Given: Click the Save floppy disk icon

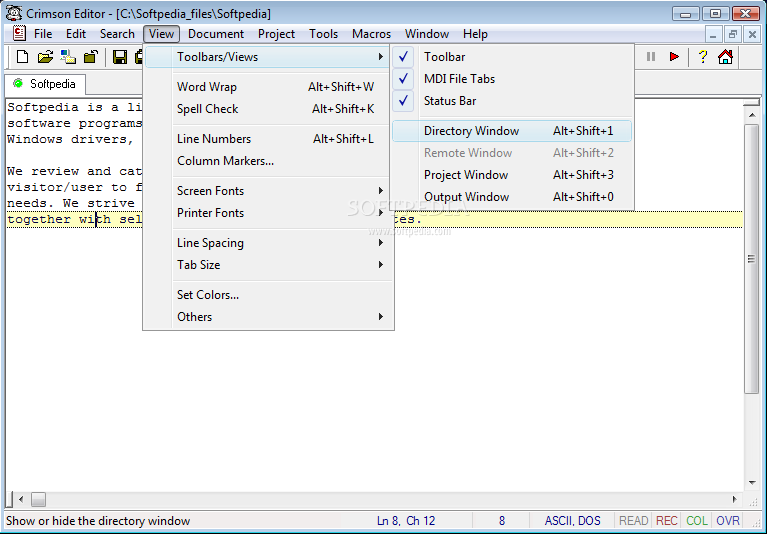Looking at the screenshot, I should [120, 57].
